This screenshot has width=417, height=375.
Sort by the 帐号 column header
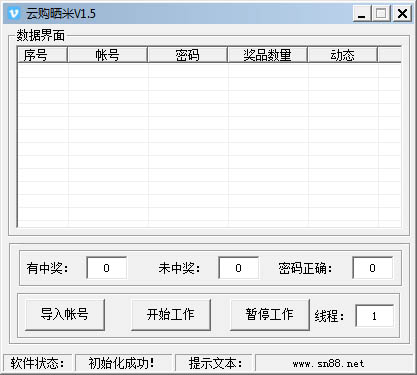click(107, 55)
